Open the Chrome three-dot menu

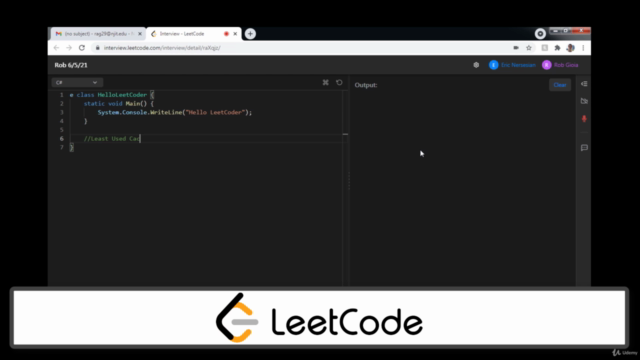pos(583,48)
